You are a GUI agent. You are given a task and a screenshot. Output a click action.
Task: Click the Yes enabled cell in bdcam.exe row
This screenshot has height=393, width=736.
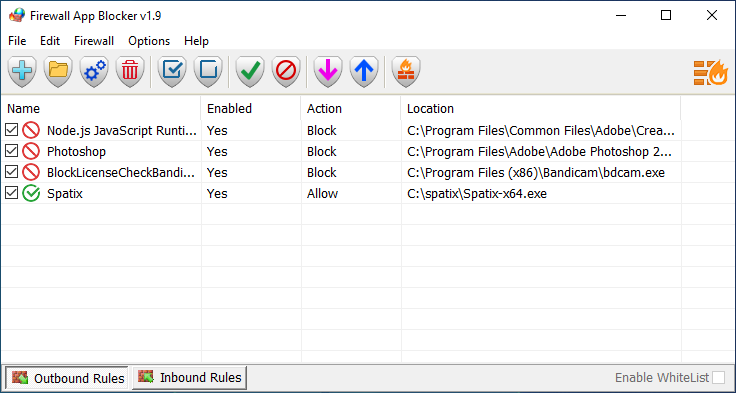217,173
